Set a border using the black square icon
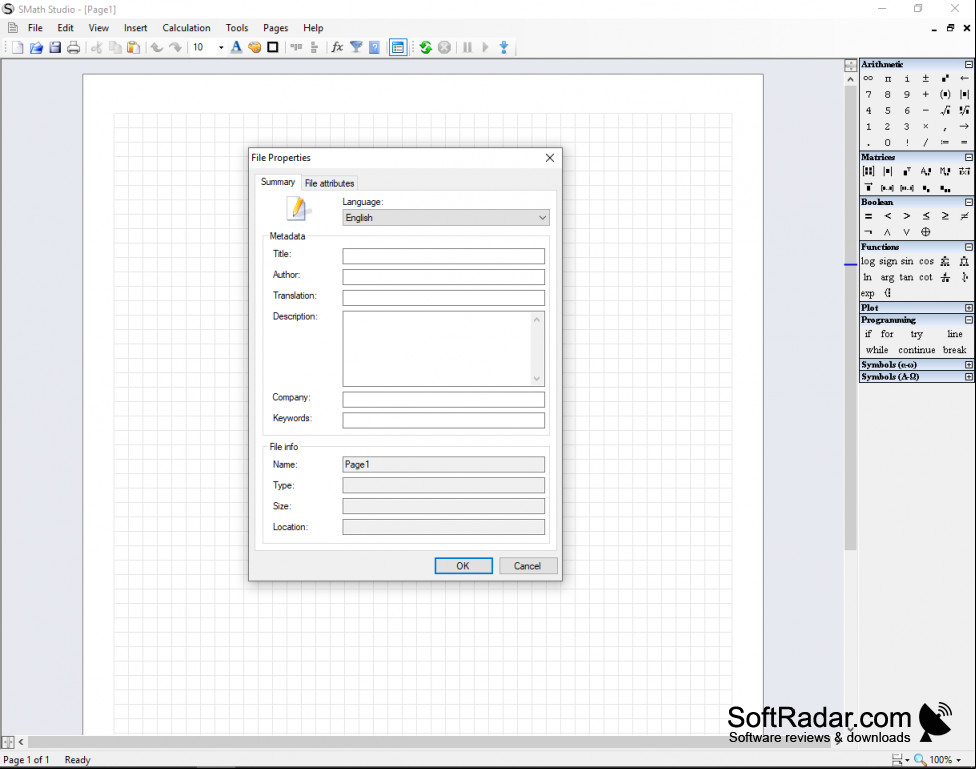Screen dimensions: 976x769 pos(273,47)
